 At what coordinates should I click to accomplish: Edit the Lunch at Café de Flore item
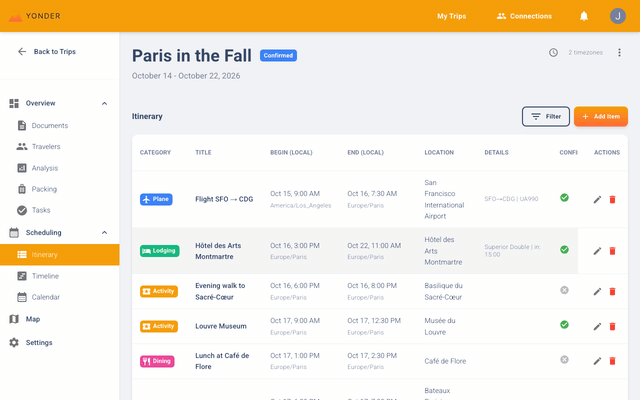tap(597, 360)
